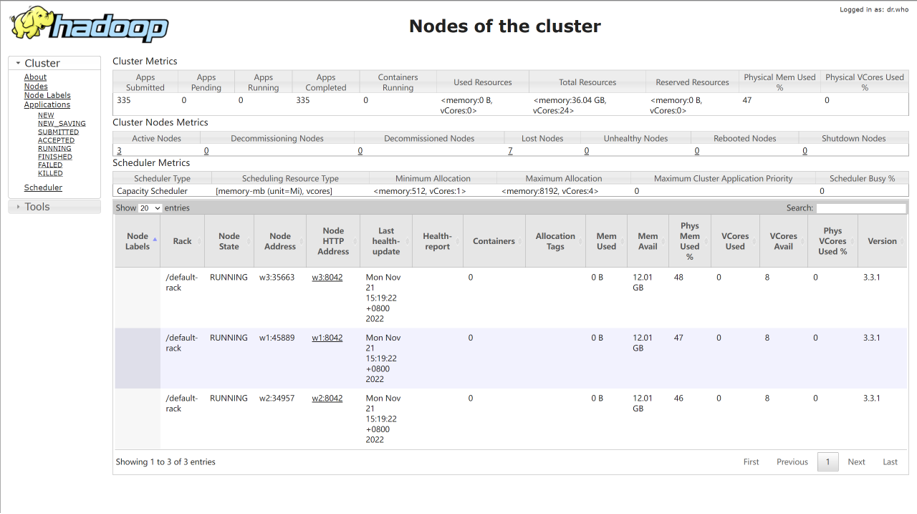Go to Last page of table
The image size is (917, 514).
click(x=890, y=462)
